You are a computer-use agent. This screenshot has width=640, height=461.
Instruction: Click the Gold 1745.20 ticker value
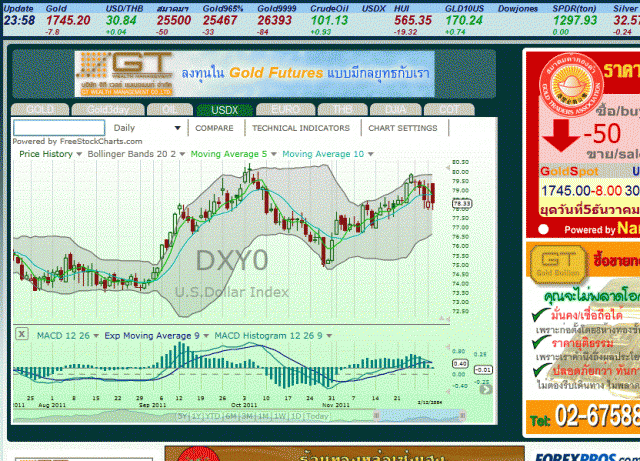coord(68,20)
